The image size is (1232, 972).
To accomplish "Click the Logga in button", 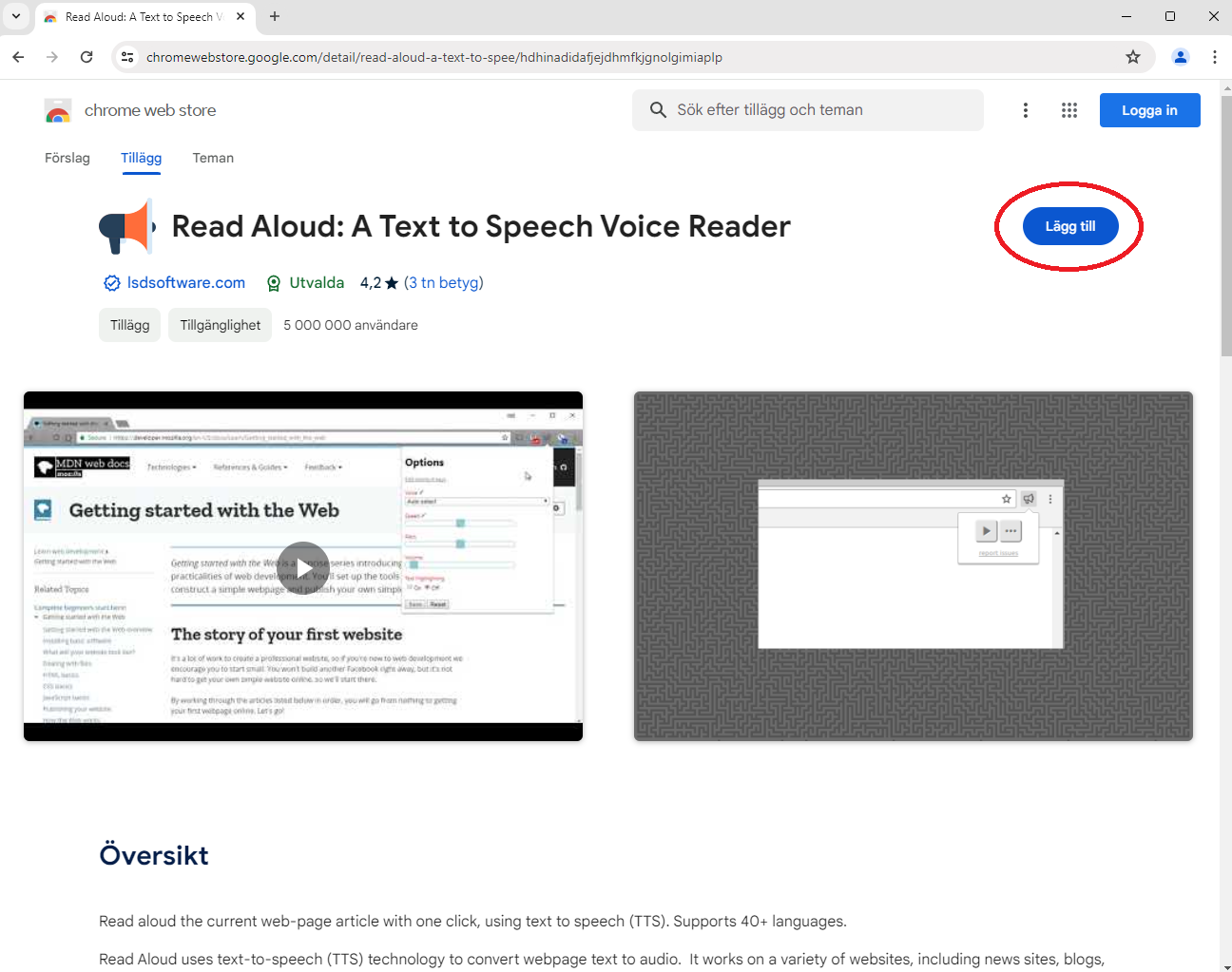I will click(x=1149, y=110).
